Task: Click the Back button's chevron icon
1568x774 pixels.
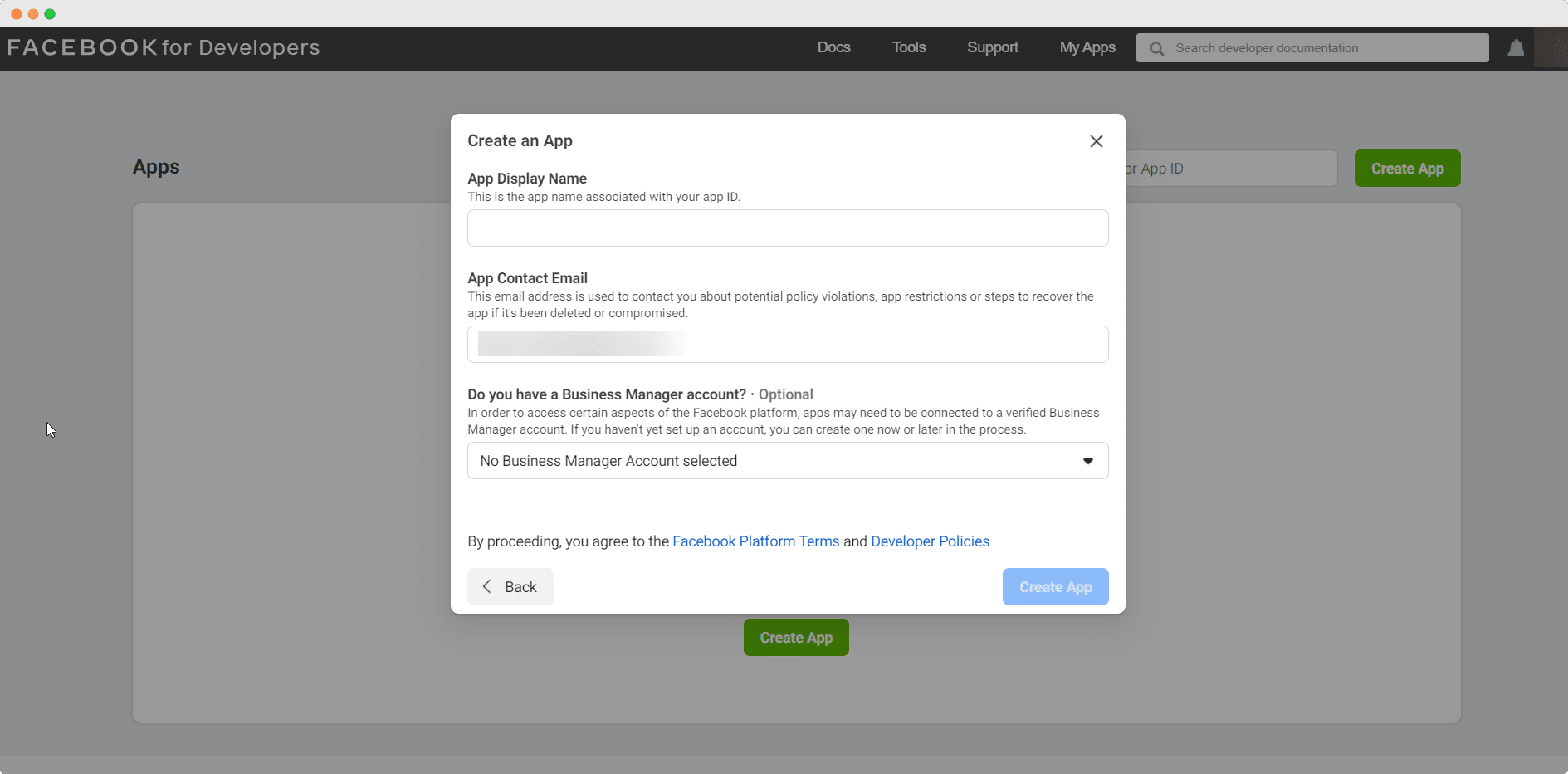Action: click(487, 586)
